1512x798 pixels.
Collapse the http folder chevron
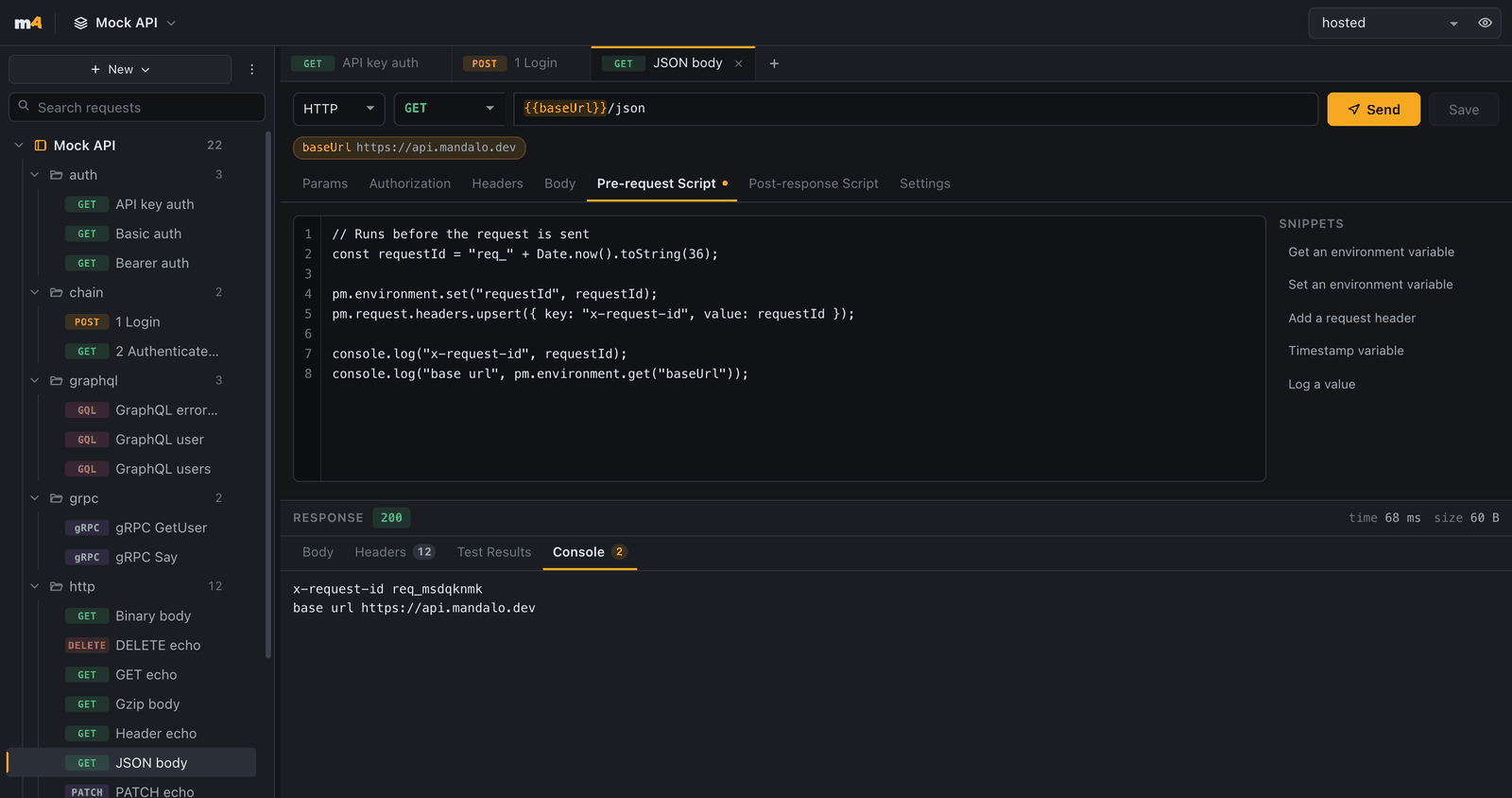click(x=35, y=586)
